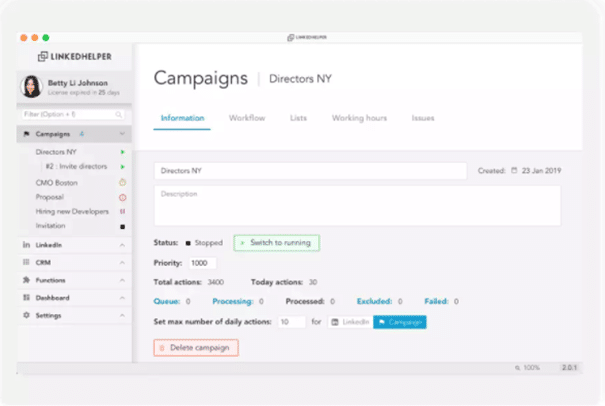Expand the CRM section chevron
Screen dimensions: 605x406
(122, 262)
